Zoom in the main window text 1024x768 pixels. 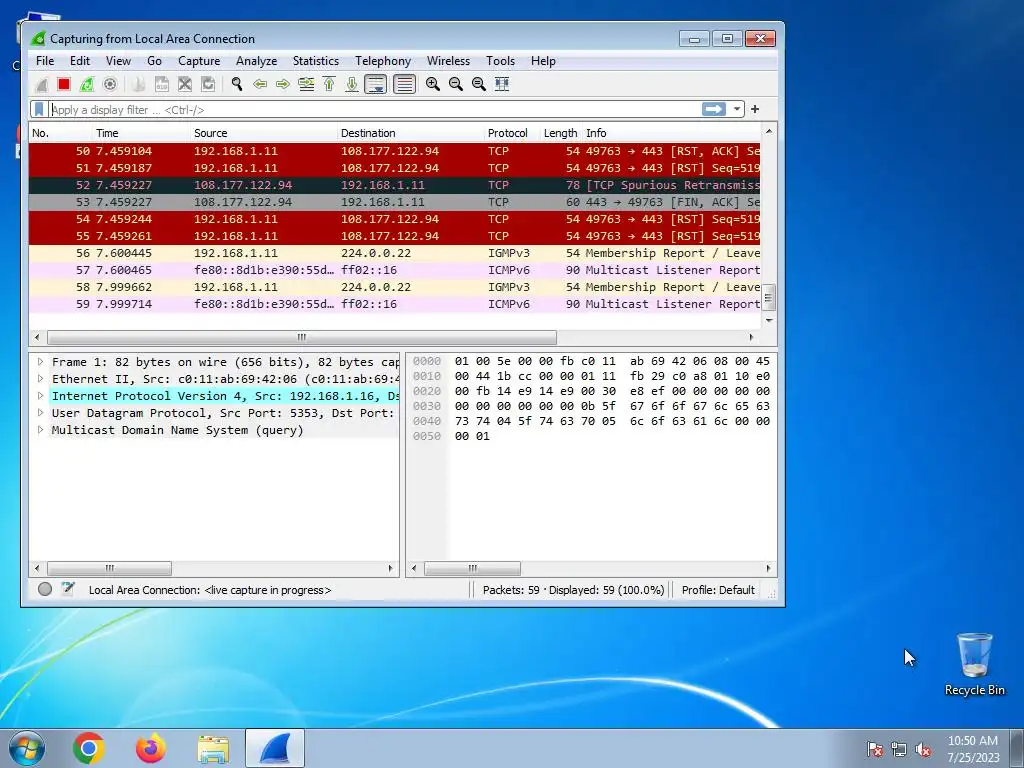point(432,84)
